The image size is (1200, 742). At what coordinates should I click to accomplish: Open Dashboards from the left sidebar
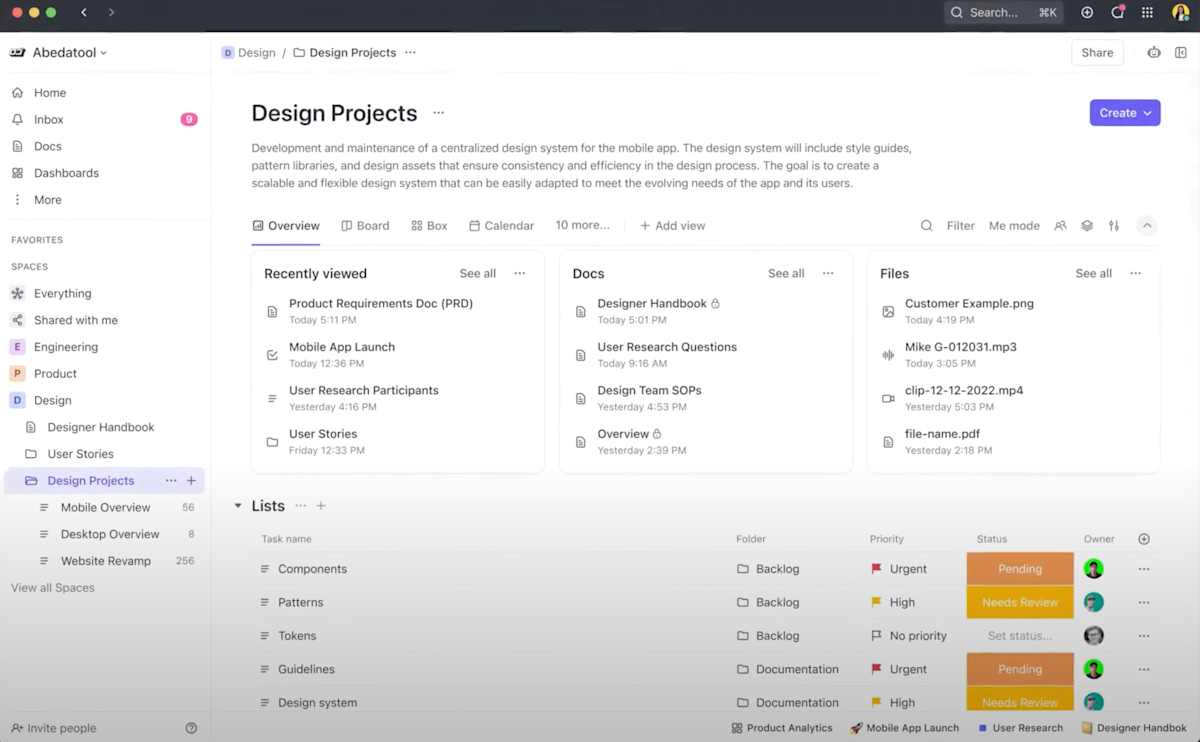click(x=66, y=172)
